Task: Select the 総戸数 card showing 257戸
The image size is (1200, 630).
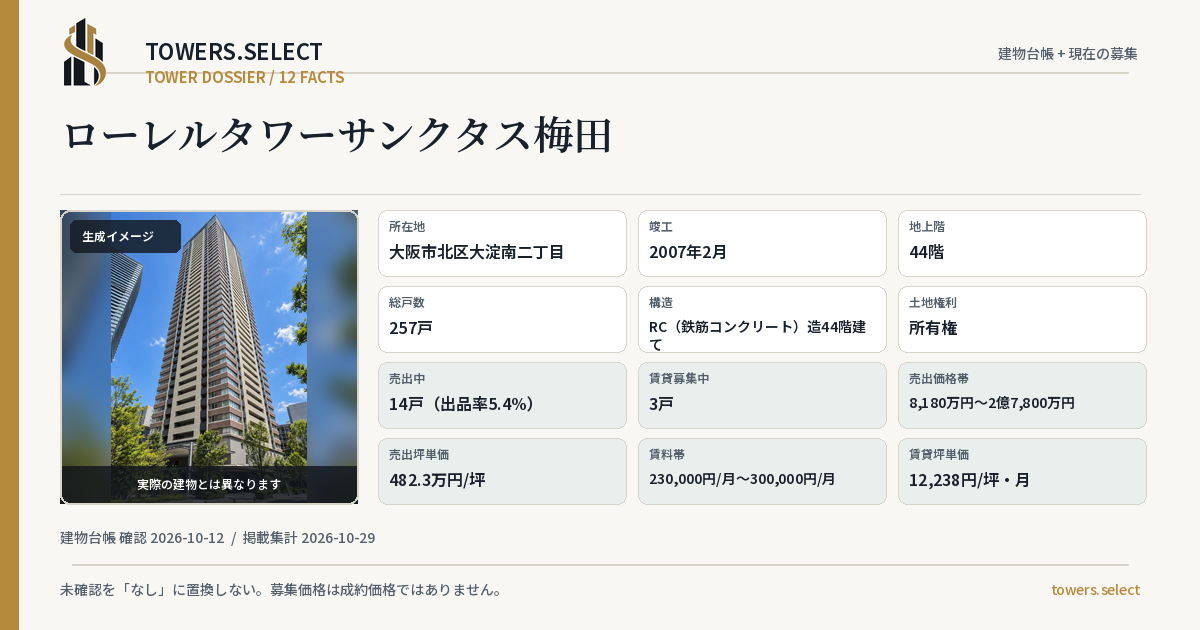Action: click(x=502, y=319)
